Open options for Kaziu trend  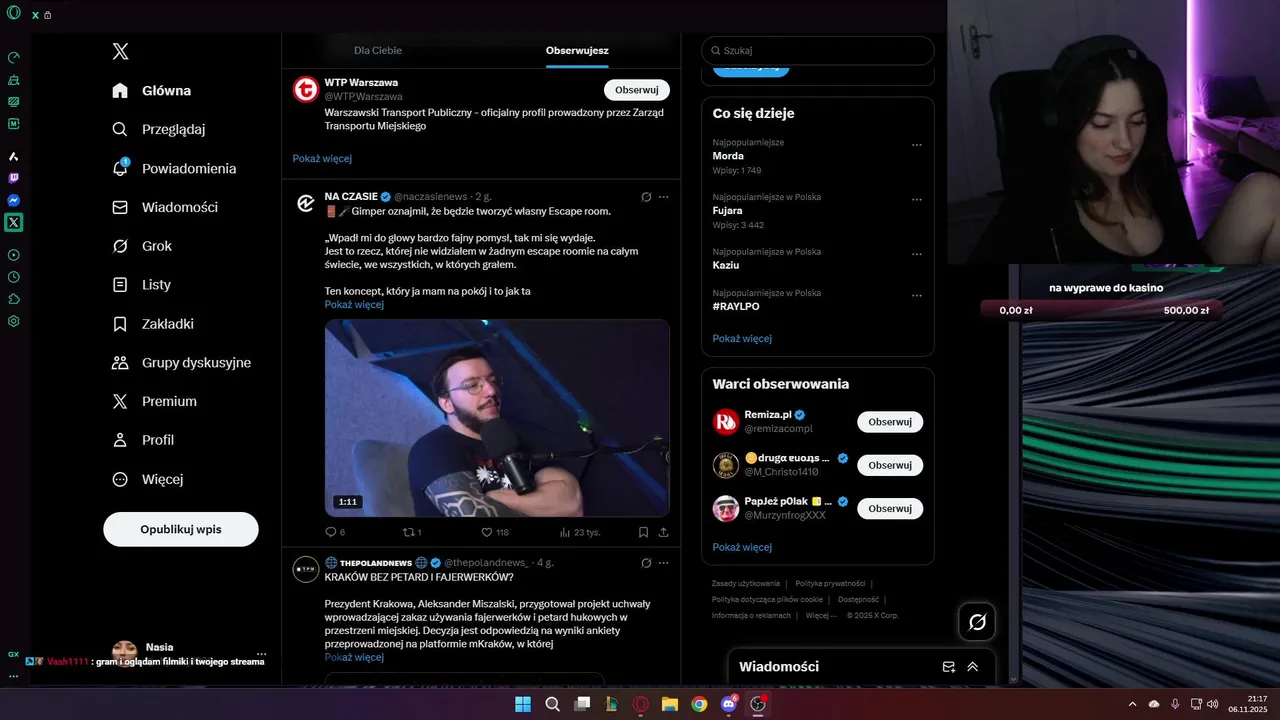coord(917,254)
